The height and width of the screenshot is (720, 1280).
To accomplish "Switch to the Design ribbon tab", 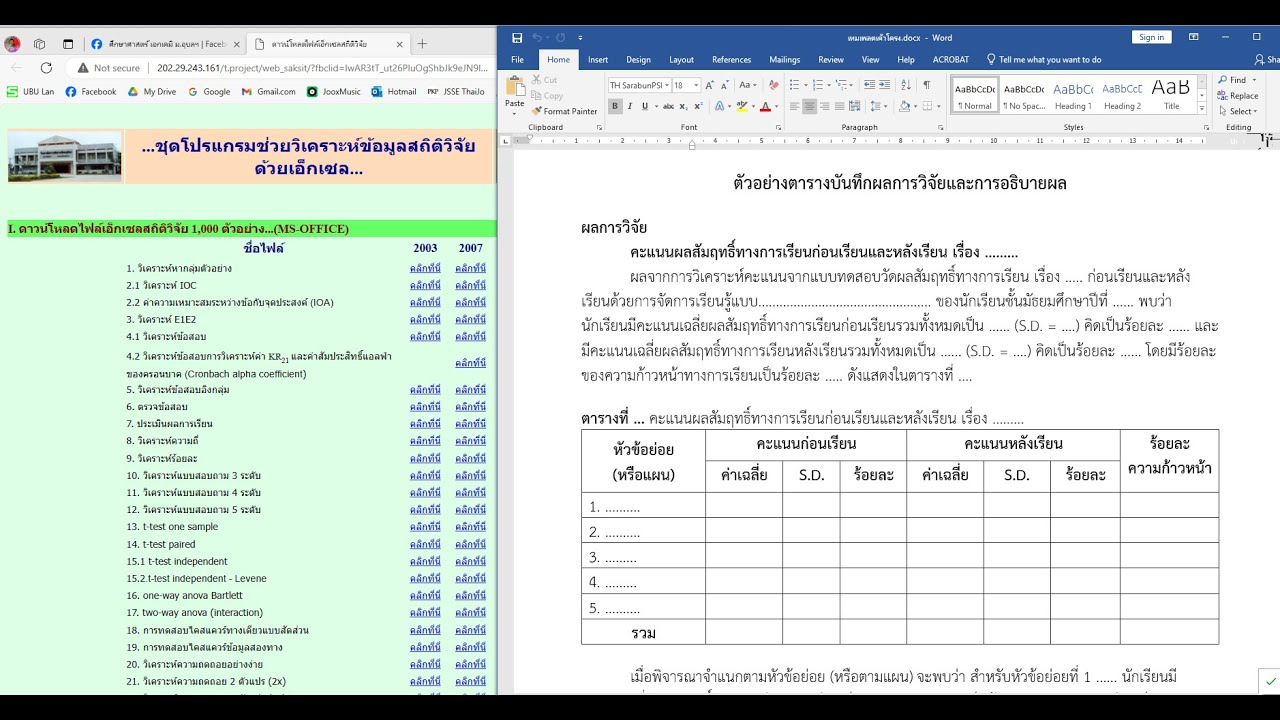I will (638, 59).
